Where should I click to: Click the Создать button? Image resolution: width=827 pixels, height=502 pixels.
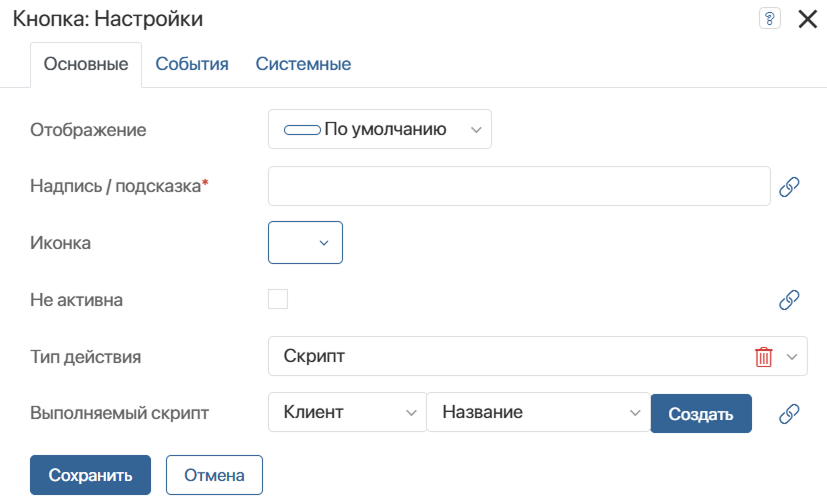[x=701, y=414]
